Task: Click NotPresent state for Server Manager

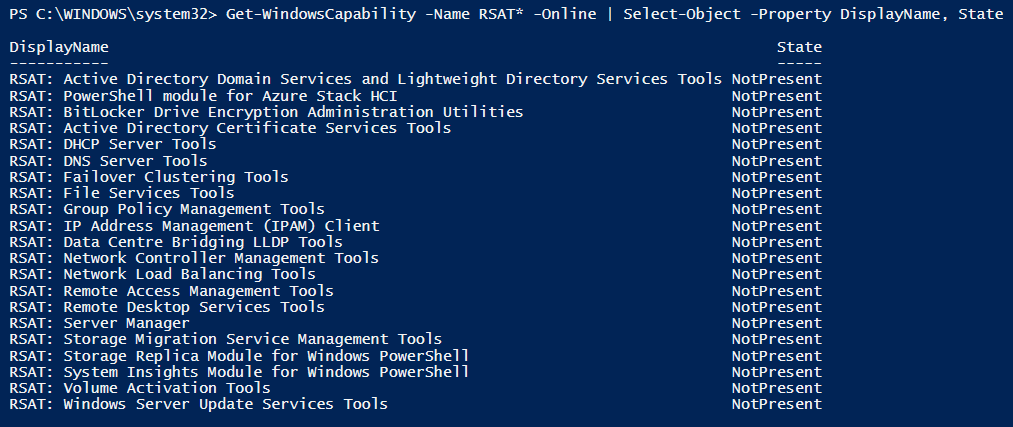Action: (x=777, y=324)
